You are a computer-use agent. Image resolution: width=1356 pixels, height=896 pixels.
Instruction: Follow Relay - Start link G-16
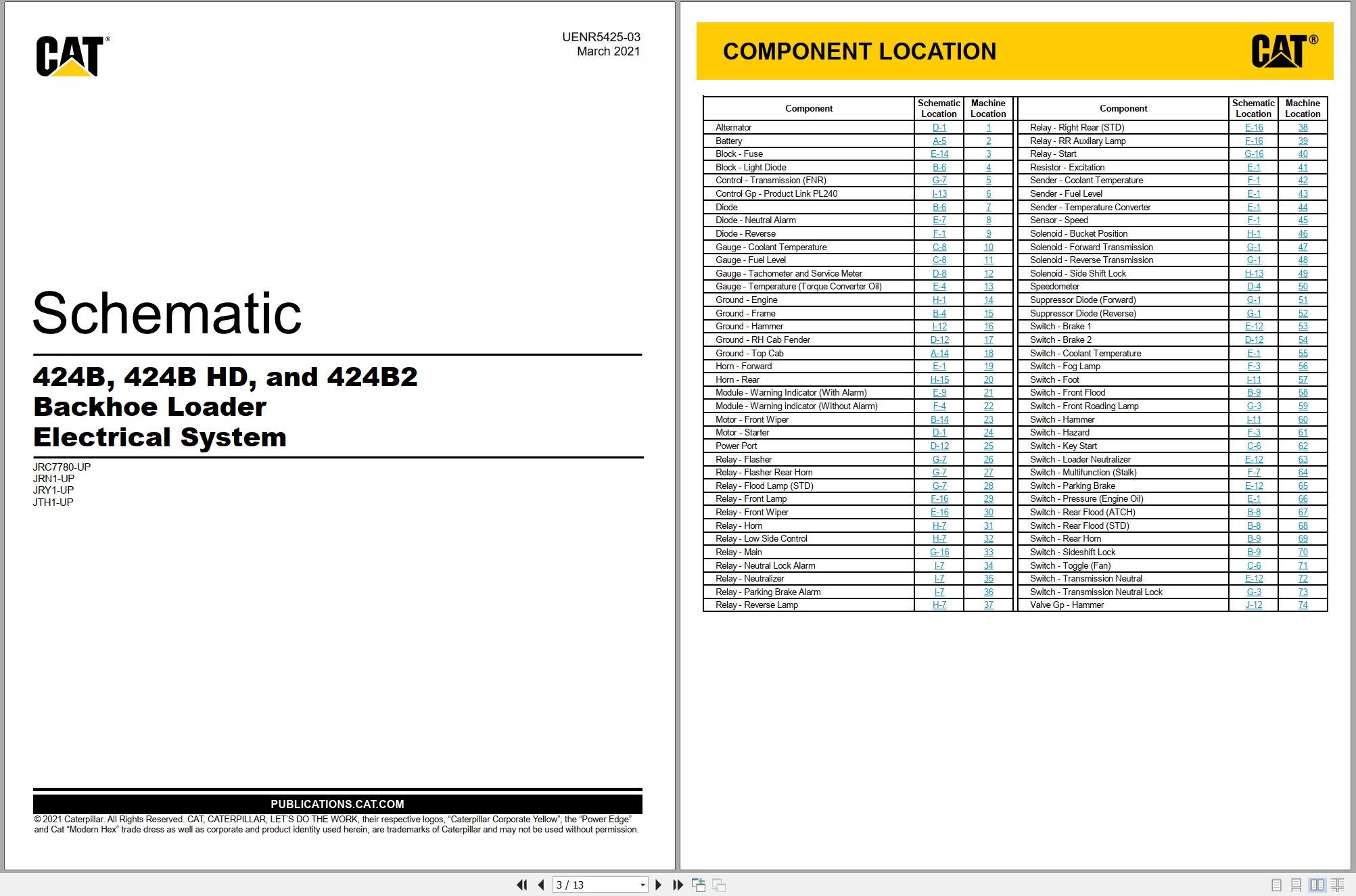point(1254,154)
